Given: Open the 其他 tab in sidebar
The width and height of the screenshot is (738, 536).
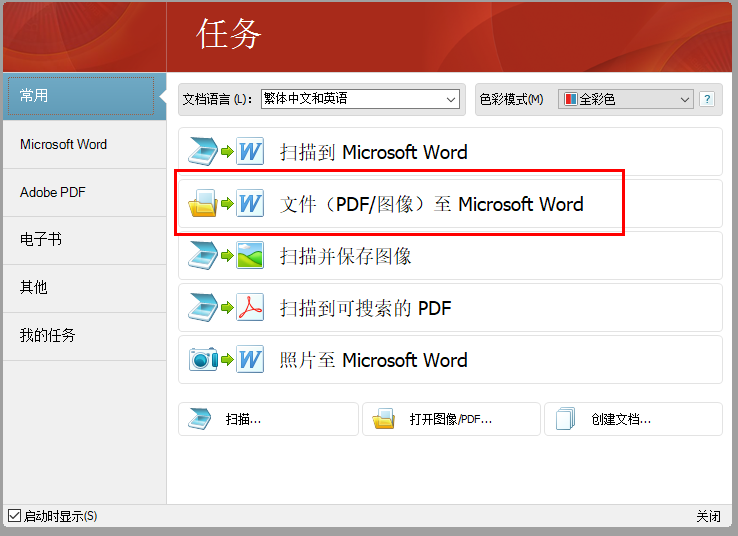Looking at the screenshot, I should click(x=85, y=288).
